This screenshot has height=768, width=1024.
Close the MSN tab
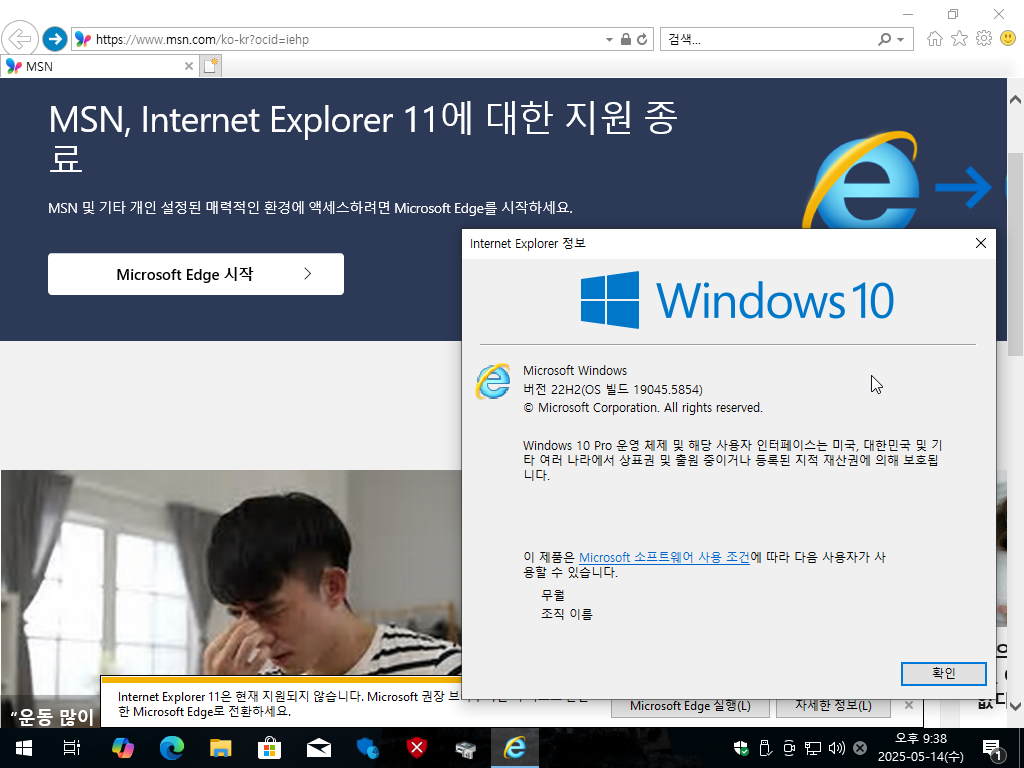point(188,66)
